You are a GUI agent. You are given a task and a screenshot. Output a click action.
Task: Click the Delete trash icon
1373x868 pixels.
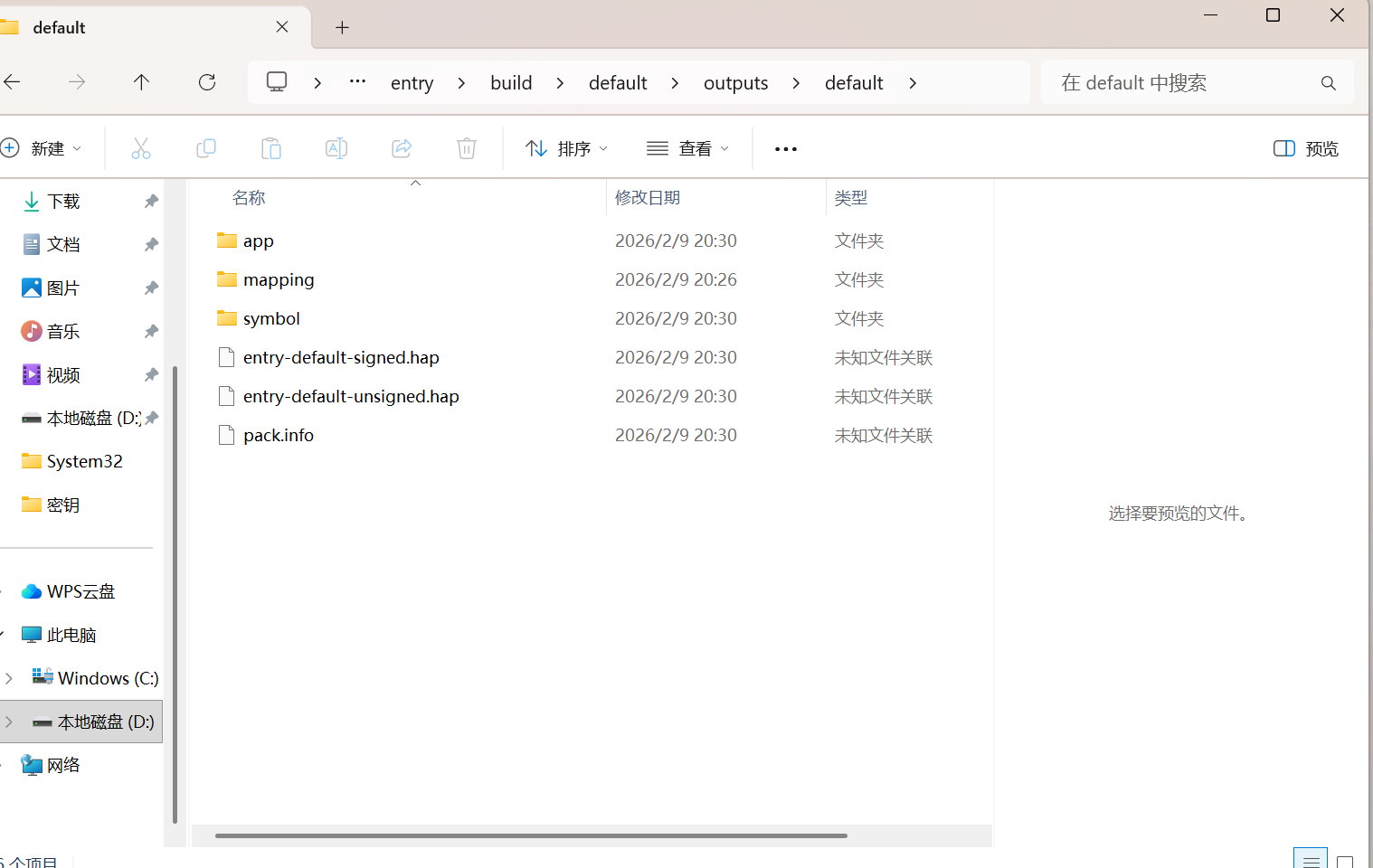(x=467, y=148)
